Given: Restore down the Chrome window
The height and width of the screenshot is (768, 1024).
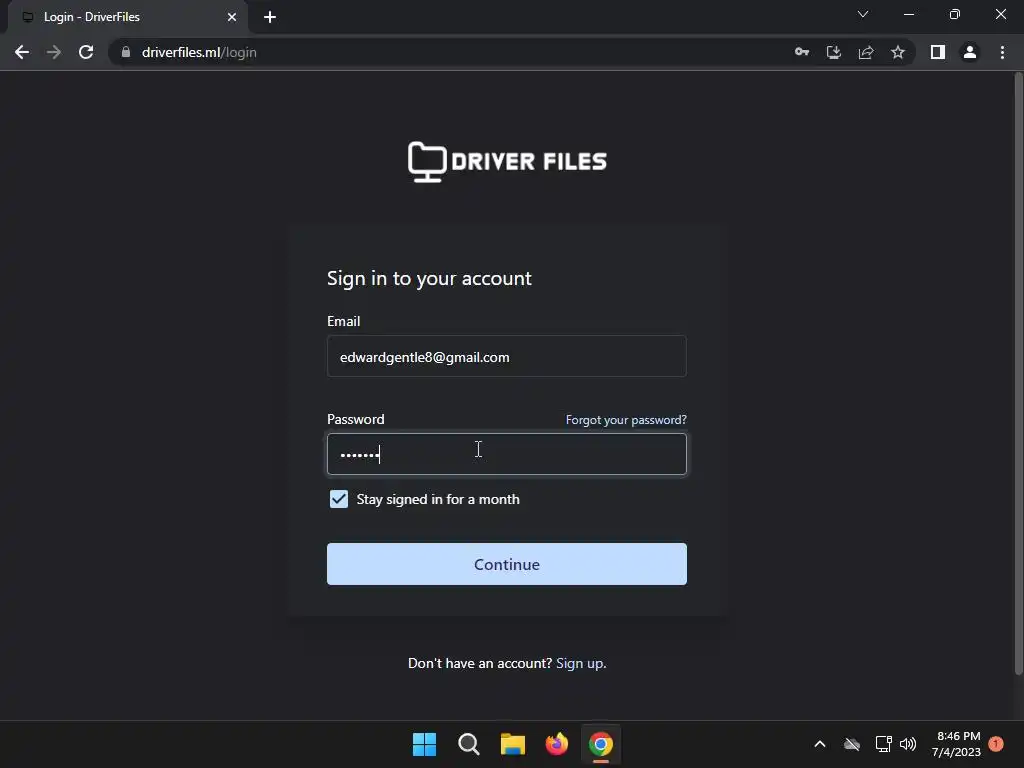Looking at the screenshot, I should (x=955, y=14).
